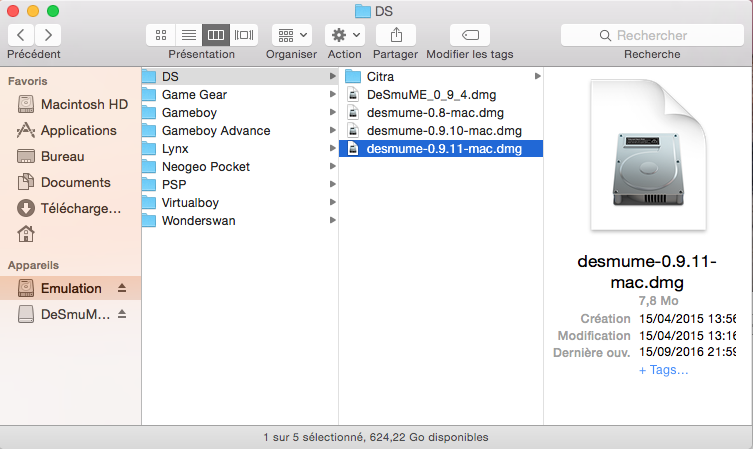
Task: Click the 7,8 Mo file size
Action: 658,301
